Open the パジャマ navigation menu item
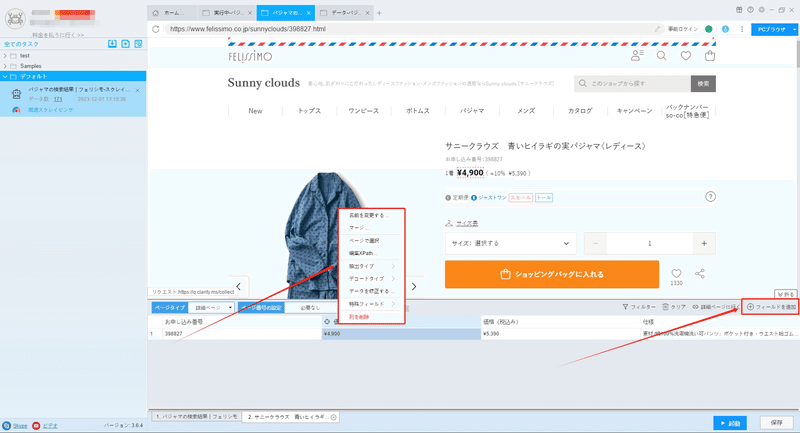The width and height of the screenshot is (800, 433). [x=472, y=111]
